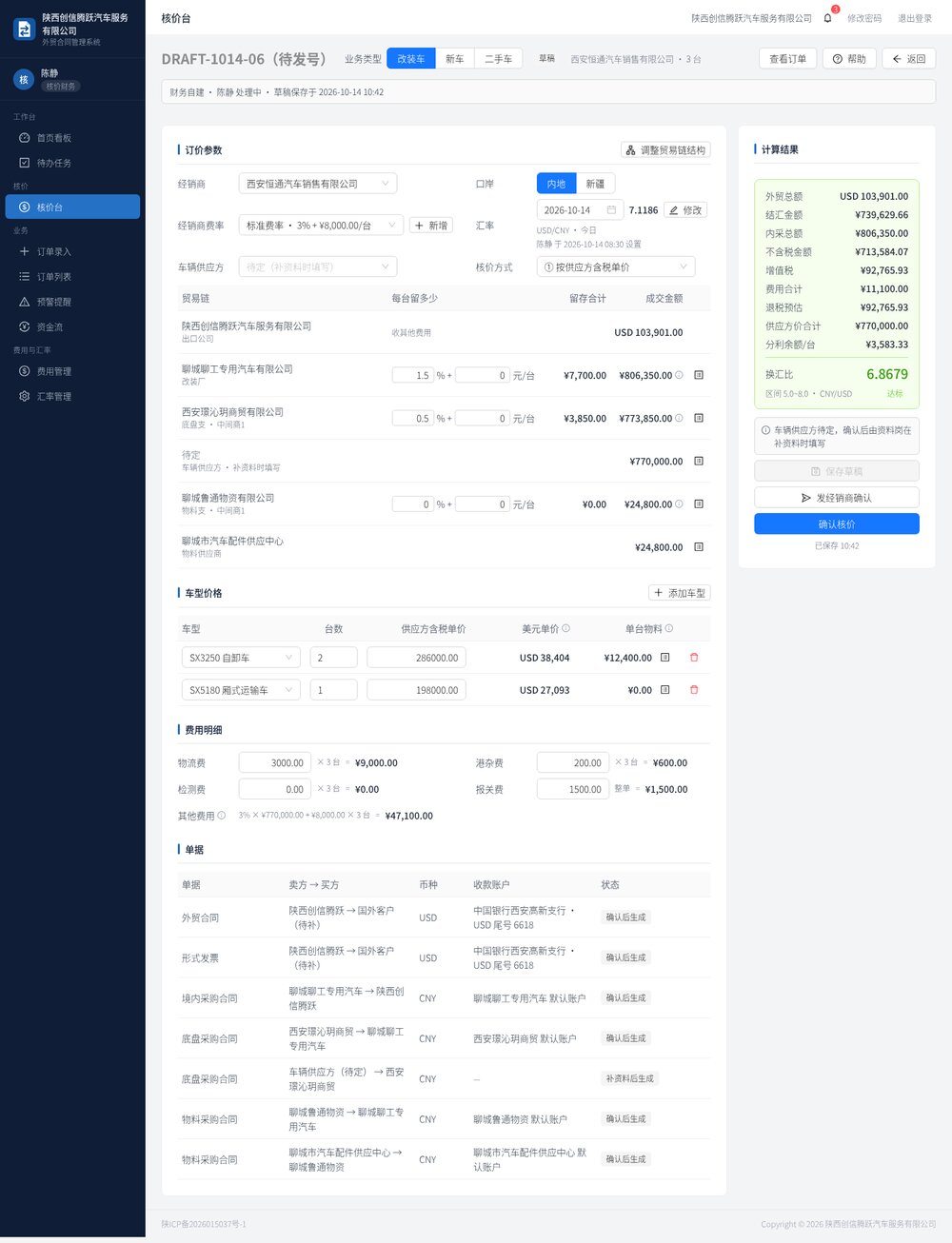Open 资金流 in the sidebar
This screenshot has height=1243, width=952.
click(x=72, y=326)
